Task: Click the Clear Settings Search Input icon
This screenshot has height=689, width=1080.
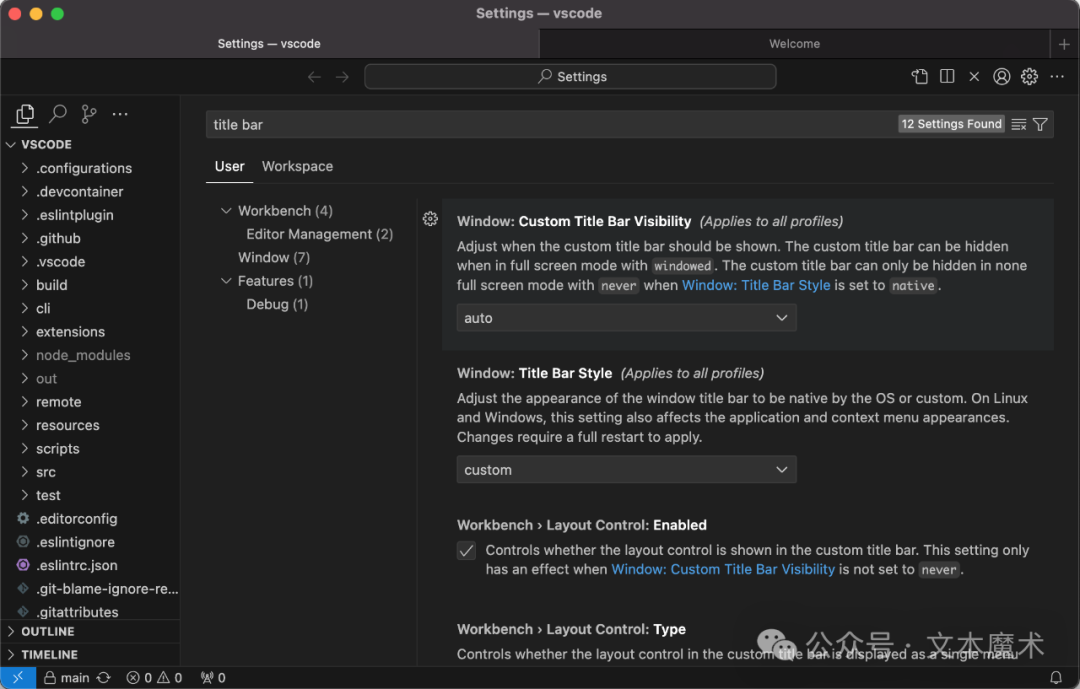Action: click(1017, 123)
